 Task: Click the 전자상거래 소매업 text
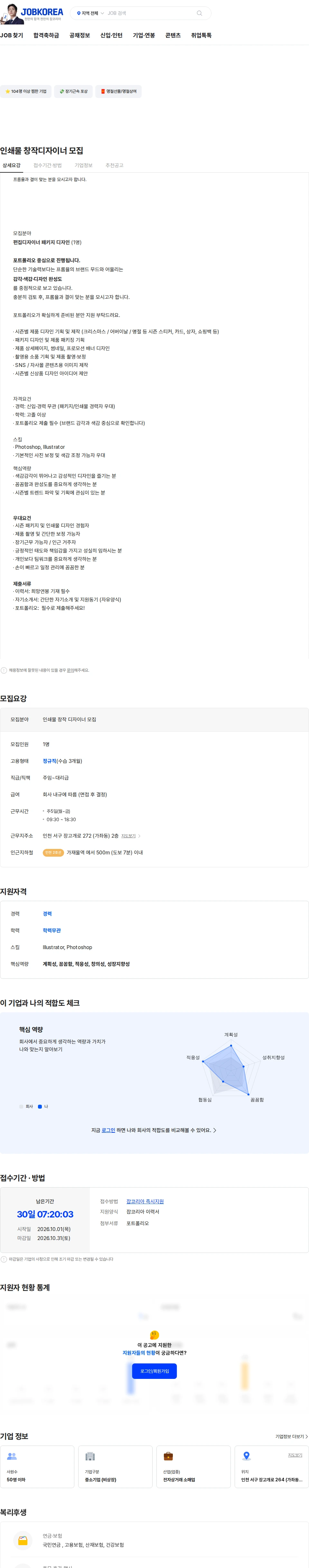point(179,1480)
